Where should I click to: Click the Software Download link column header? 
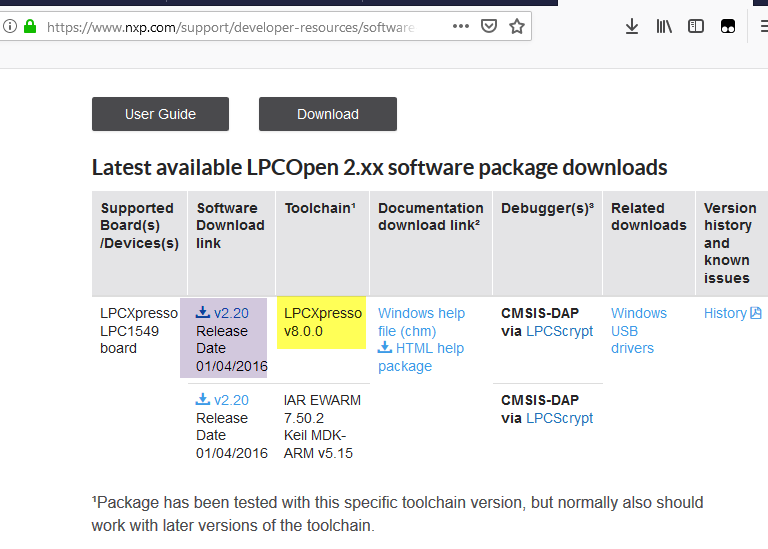click(x=231, y=243)
